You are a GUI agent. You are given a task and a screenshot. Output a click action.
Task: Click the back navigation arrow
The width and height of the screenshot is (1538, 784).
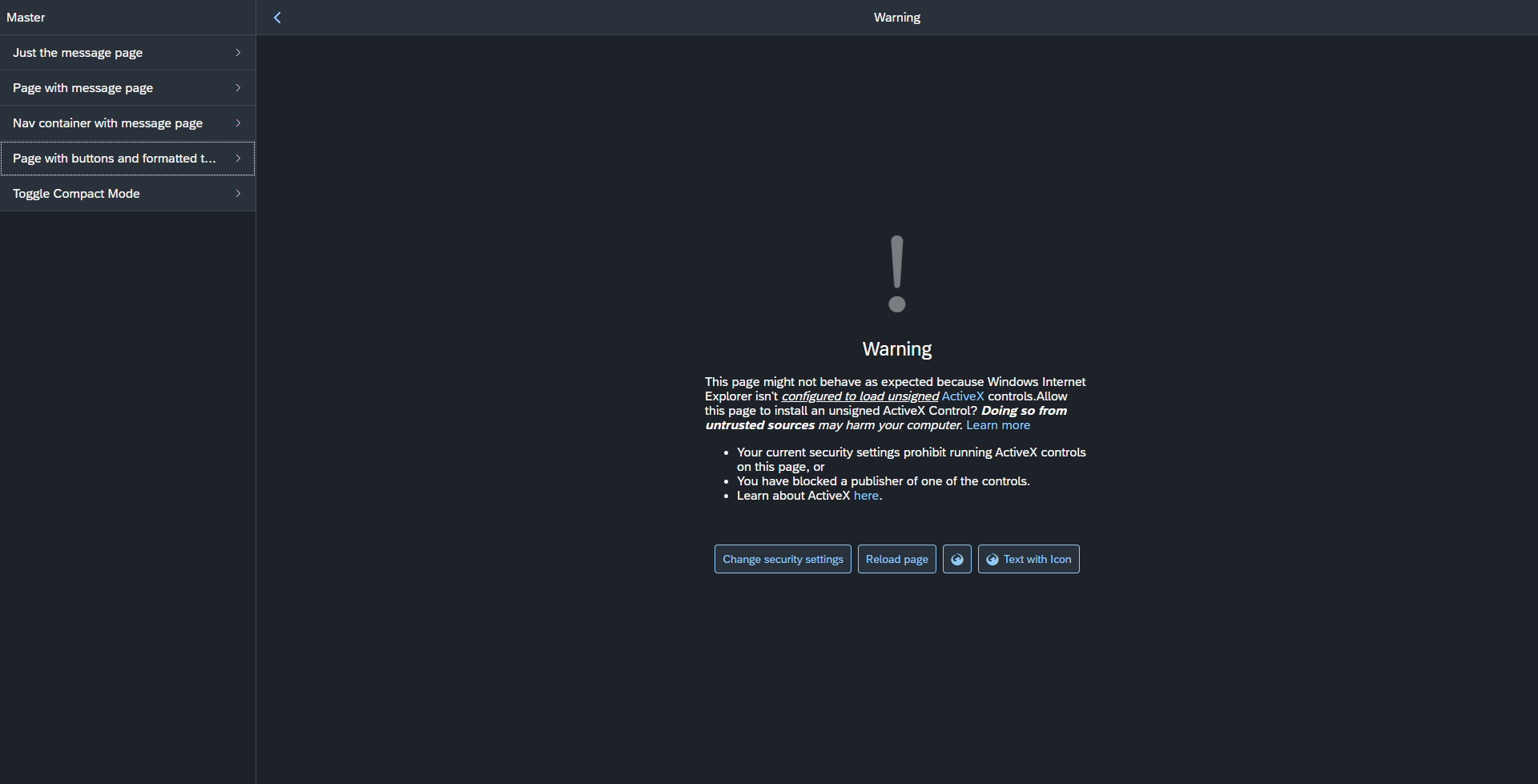click(277, 17)
